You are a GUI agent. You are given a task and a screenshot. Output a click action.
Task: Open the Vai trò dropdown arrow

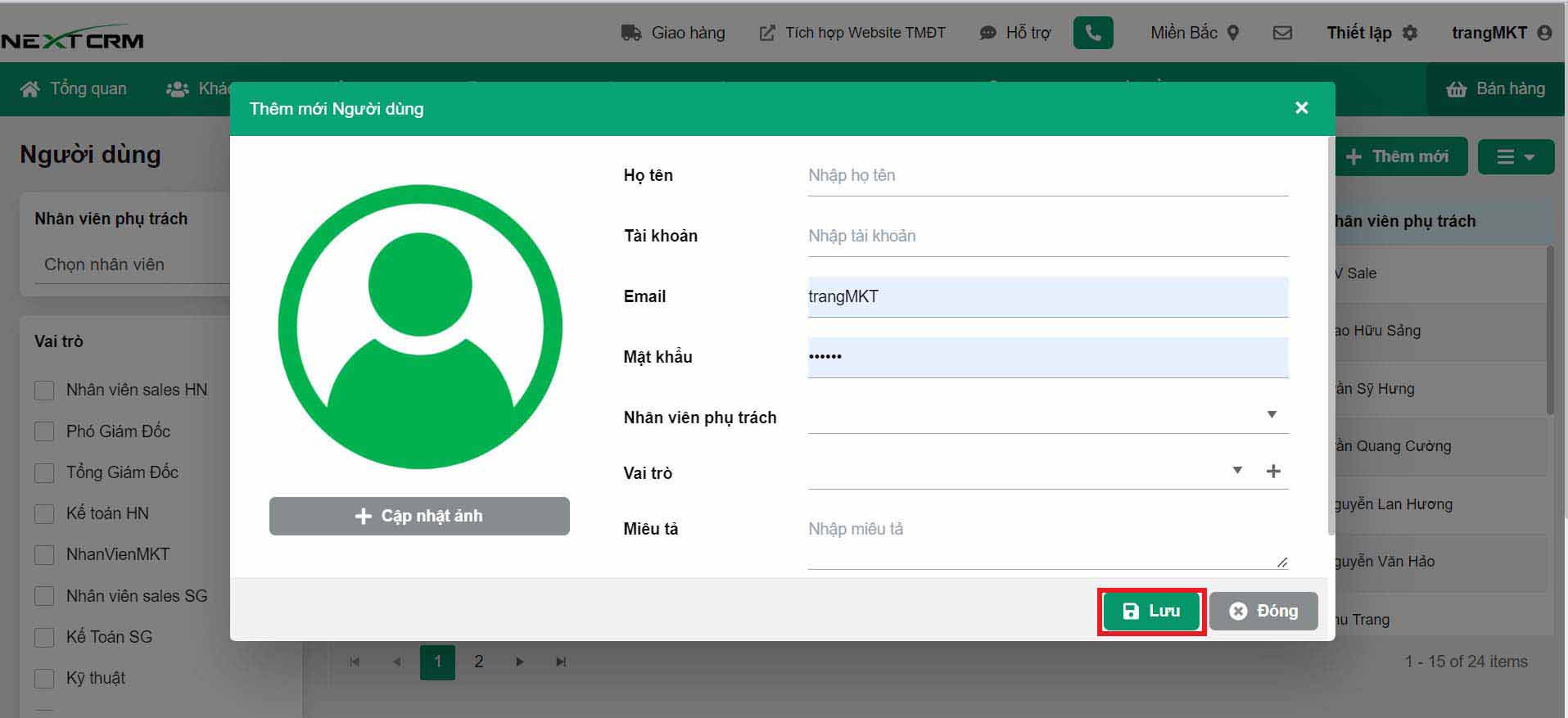tap(1237, 471)
